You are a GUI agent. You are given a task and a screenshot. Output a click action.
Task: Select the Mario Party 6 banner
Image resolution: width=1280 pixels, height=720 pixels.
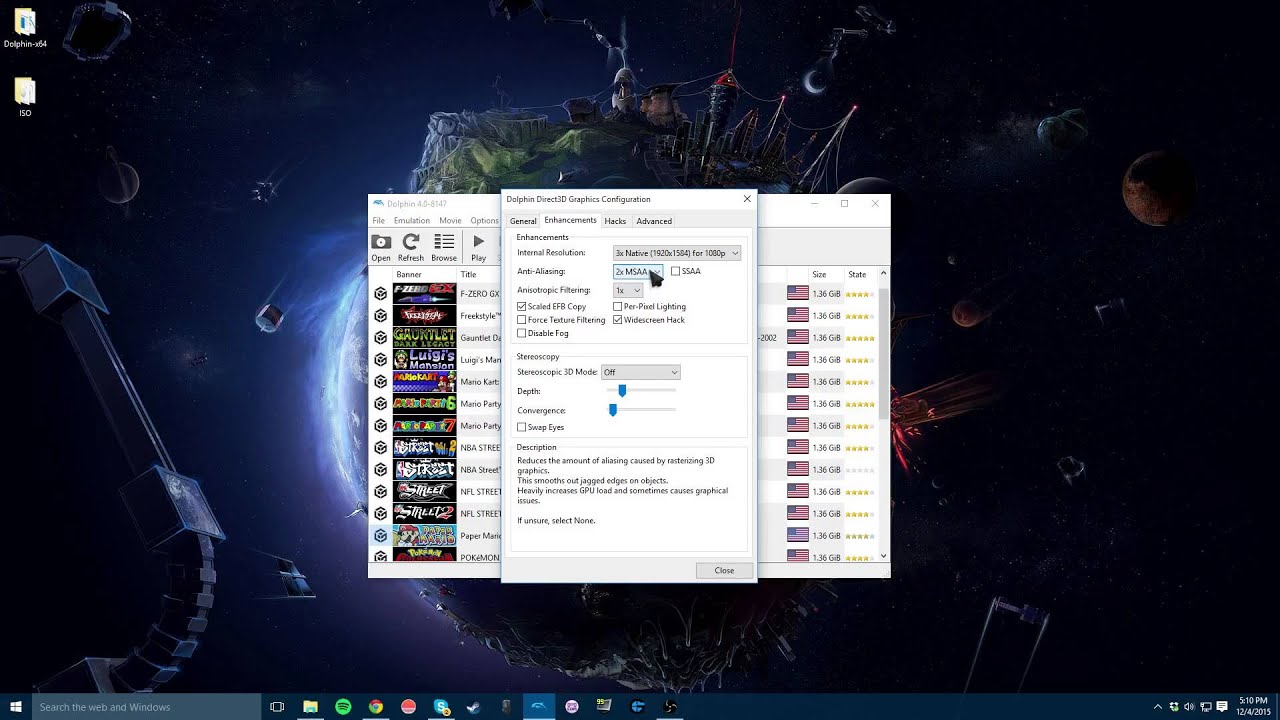(424, 403)
